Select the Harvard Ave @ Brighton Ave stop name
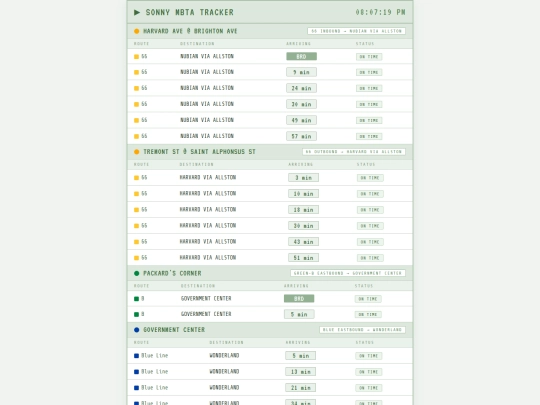 point(190,31)
